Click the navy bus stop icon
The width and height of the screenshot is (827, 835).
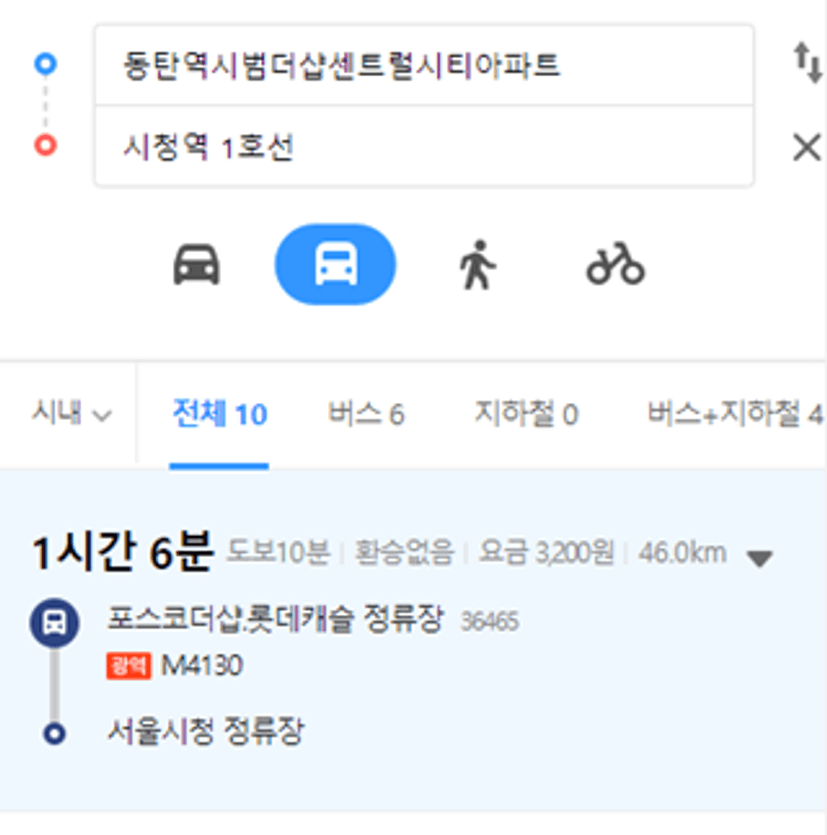pyautogui.click(x=54, y=623)
